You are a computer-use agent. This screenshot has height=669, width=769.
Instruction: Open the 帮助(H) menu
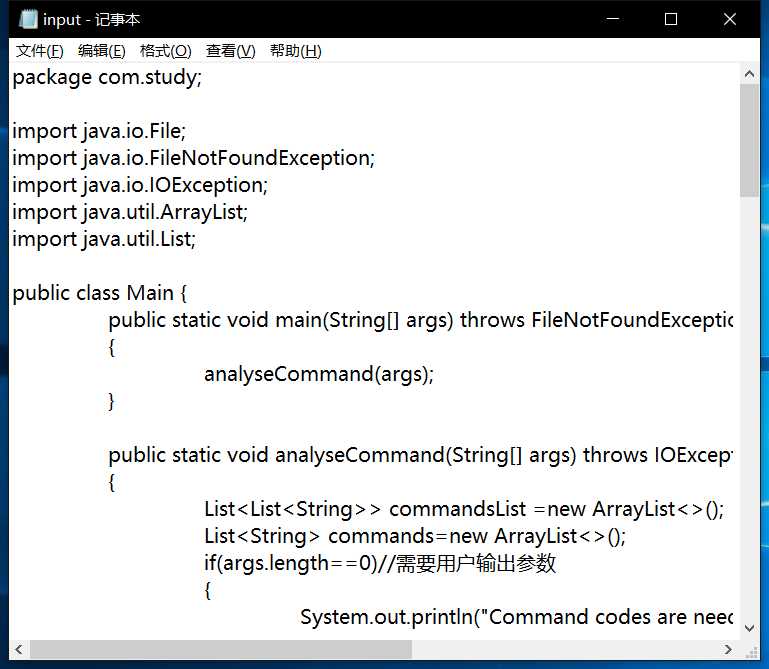pos(295,51)
